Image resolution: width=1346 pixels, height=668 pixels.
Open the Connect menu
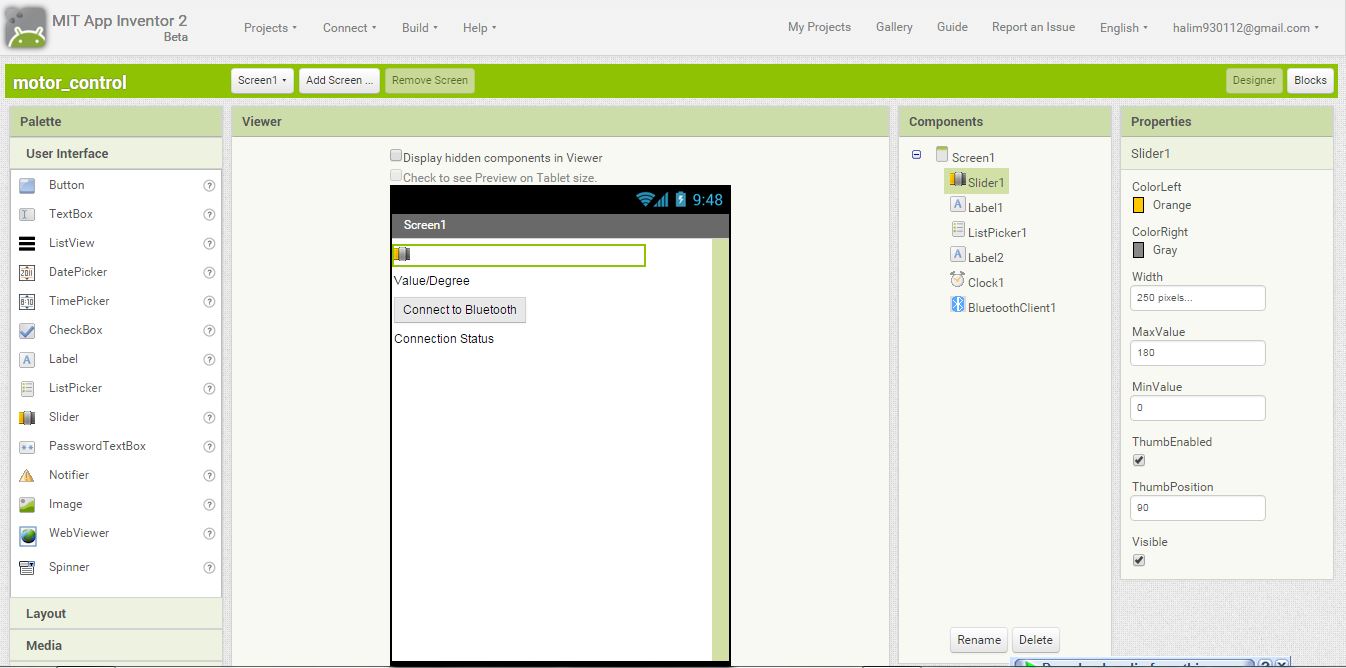pyautogui.click(x=349, y=28)
